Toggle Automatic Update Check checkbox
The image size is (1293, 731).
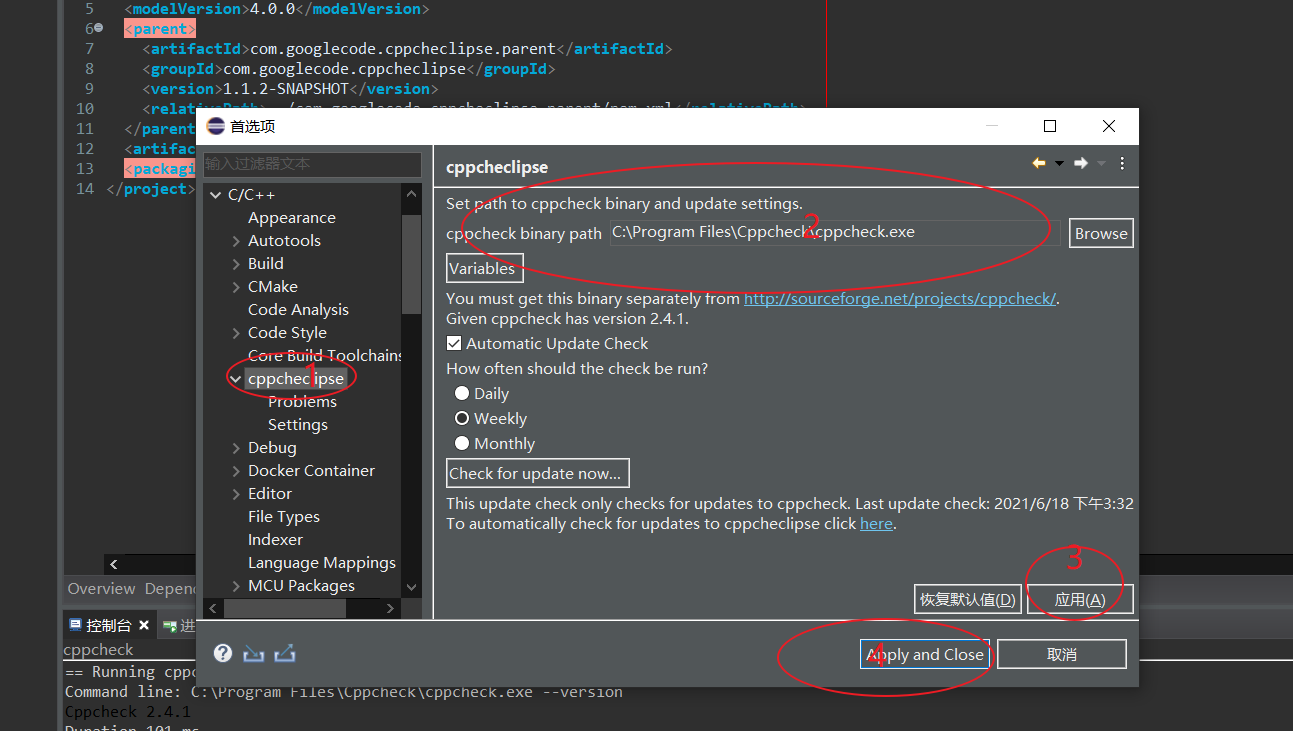point(454,343)
